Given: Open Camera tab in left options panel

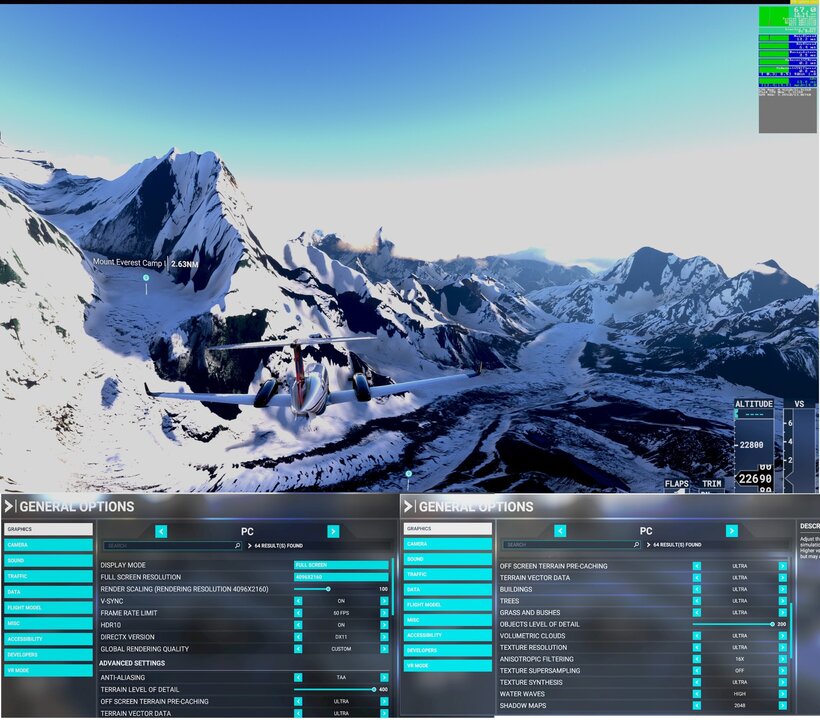Looking at the screenshot, I should 48,545.
